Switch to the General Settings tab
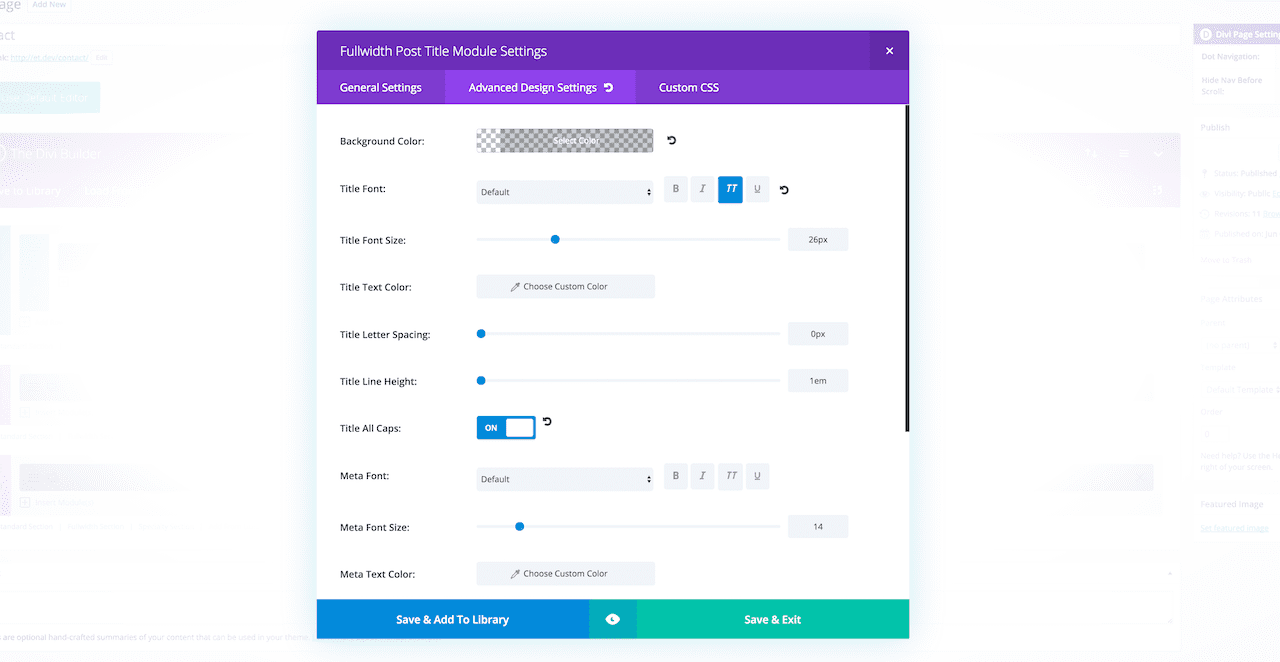The width and height of the screenshot is (1280, 662). point(381,88)
